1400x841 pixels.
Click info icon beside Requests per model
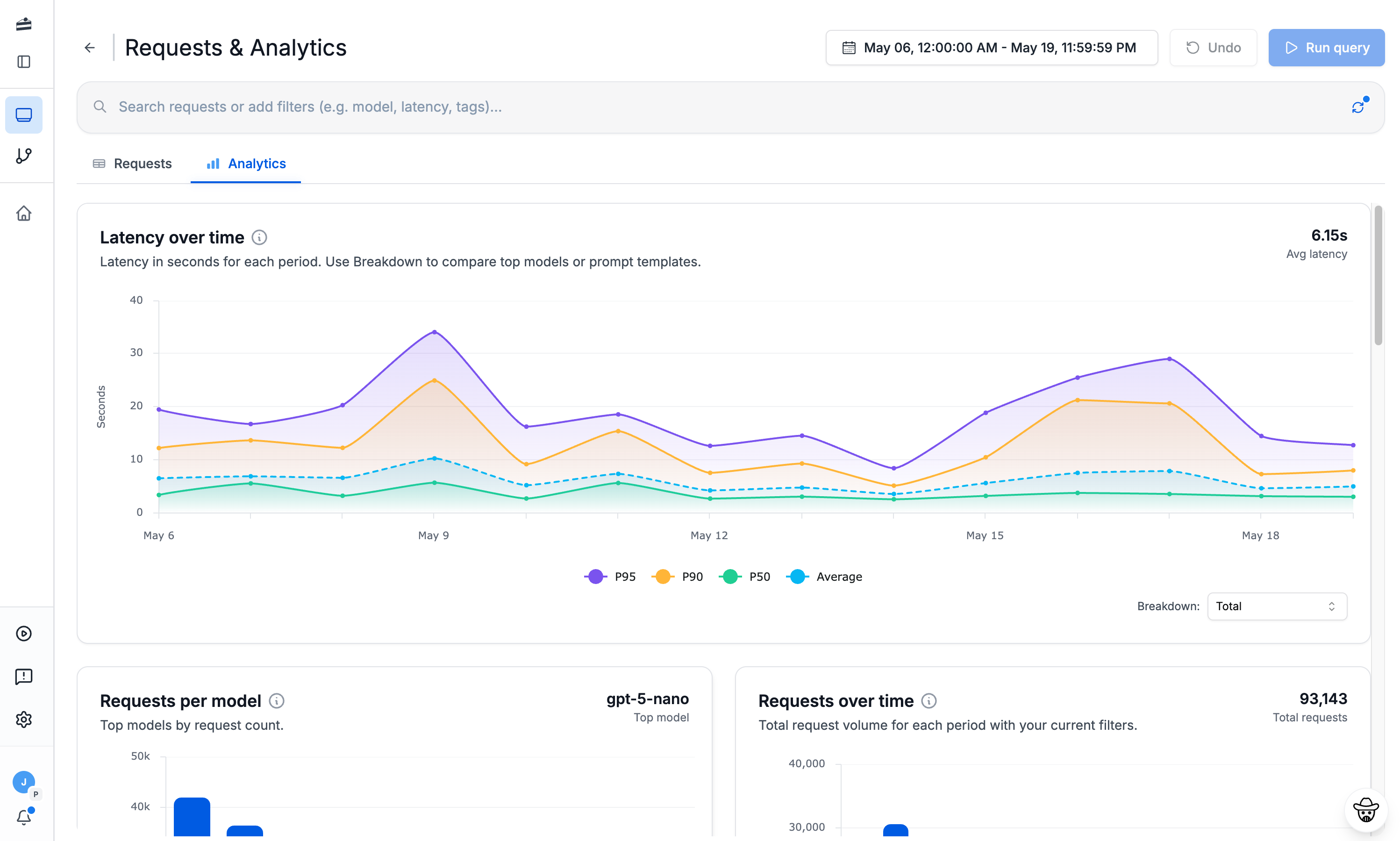click(x=276, y=701)
